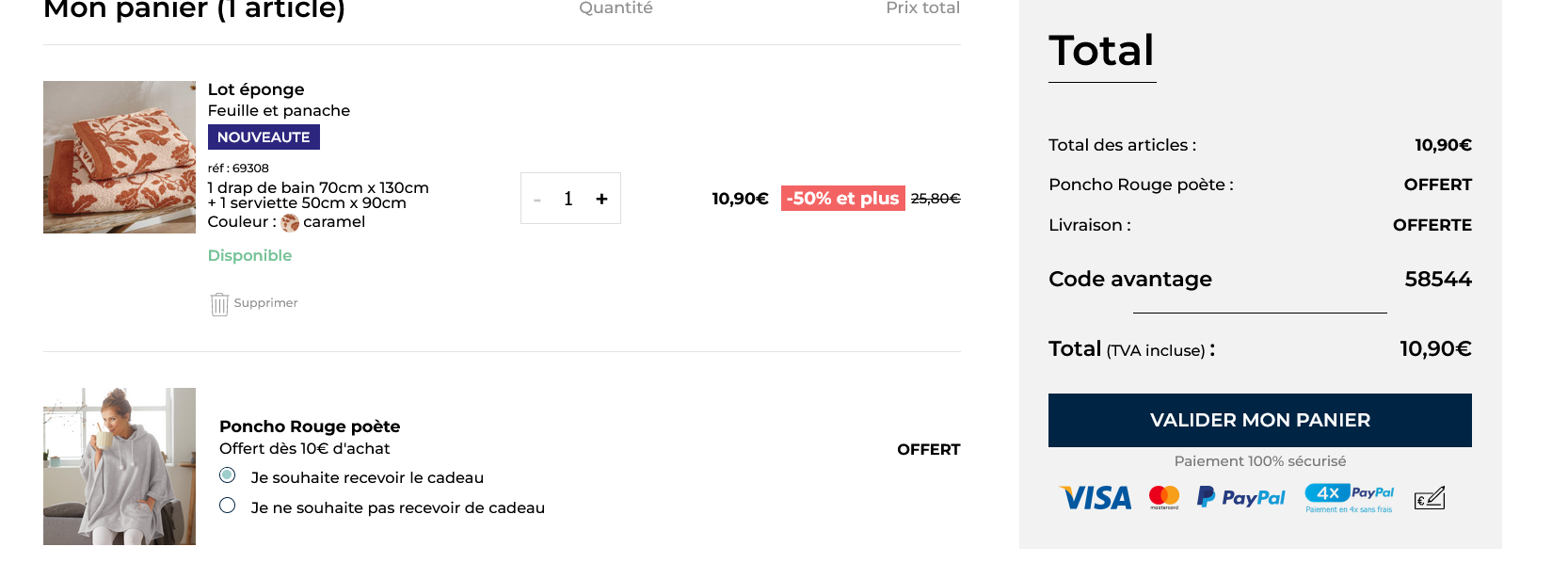Click the Poncho Rouge poète gift image
Image resolution: width=1568 pixels, height=579 pixels.
[x=120, y=466]
